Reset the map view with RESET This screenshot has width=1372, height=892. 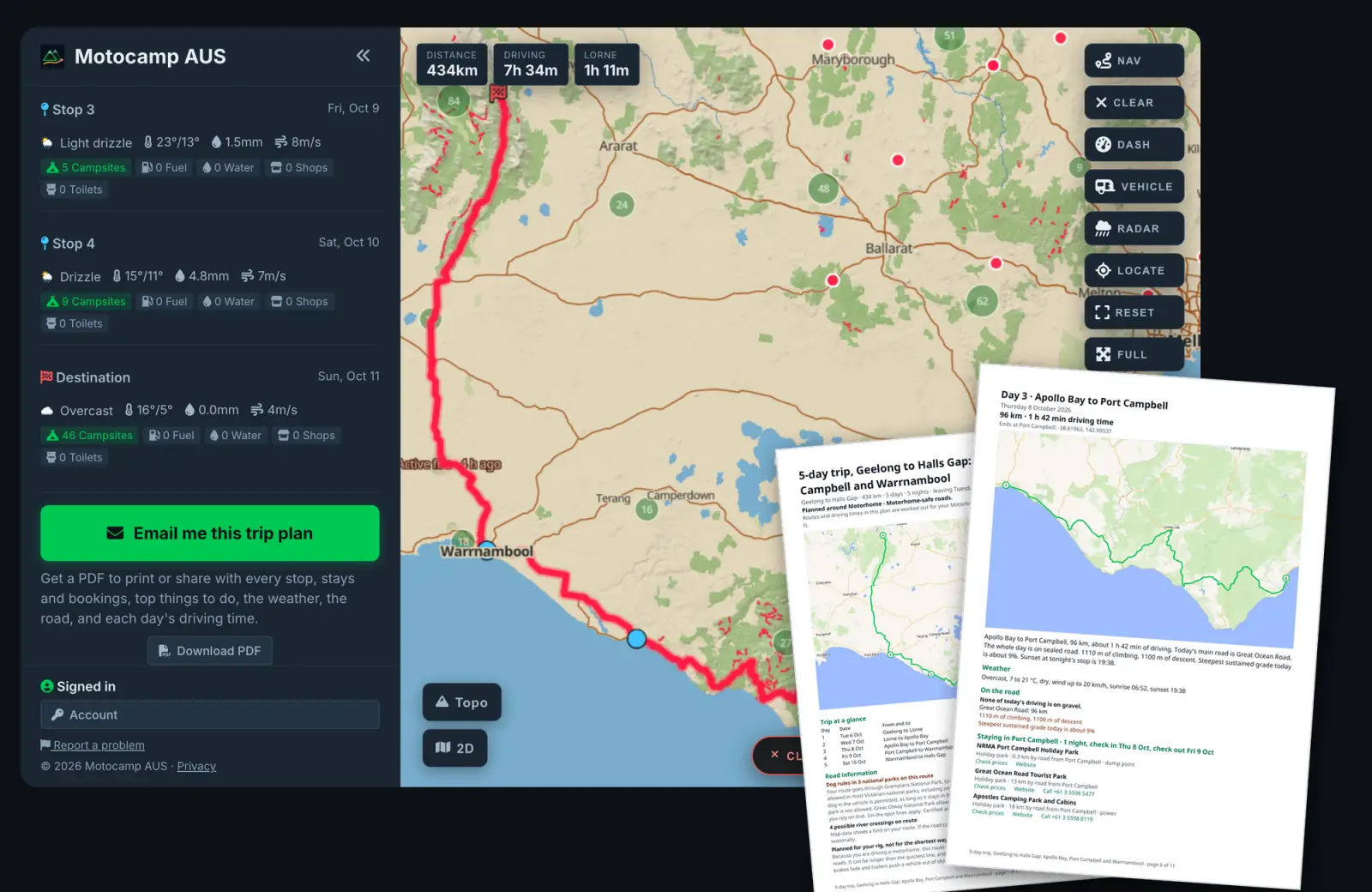pos(1134,313)
